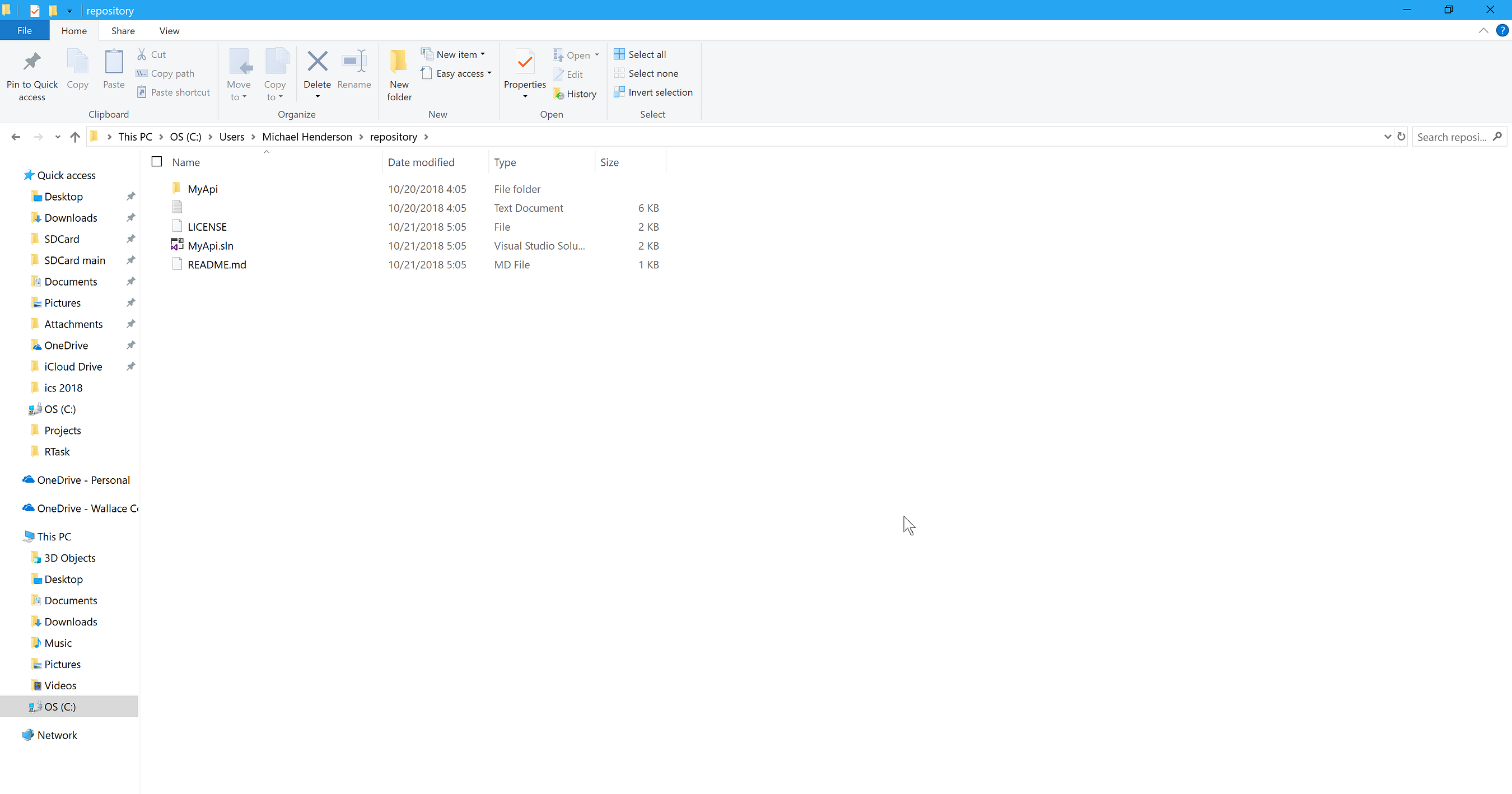This screenshot has height=794, width=1512.
Task: Click the History icon in the Open group
Action: [575, 94]
